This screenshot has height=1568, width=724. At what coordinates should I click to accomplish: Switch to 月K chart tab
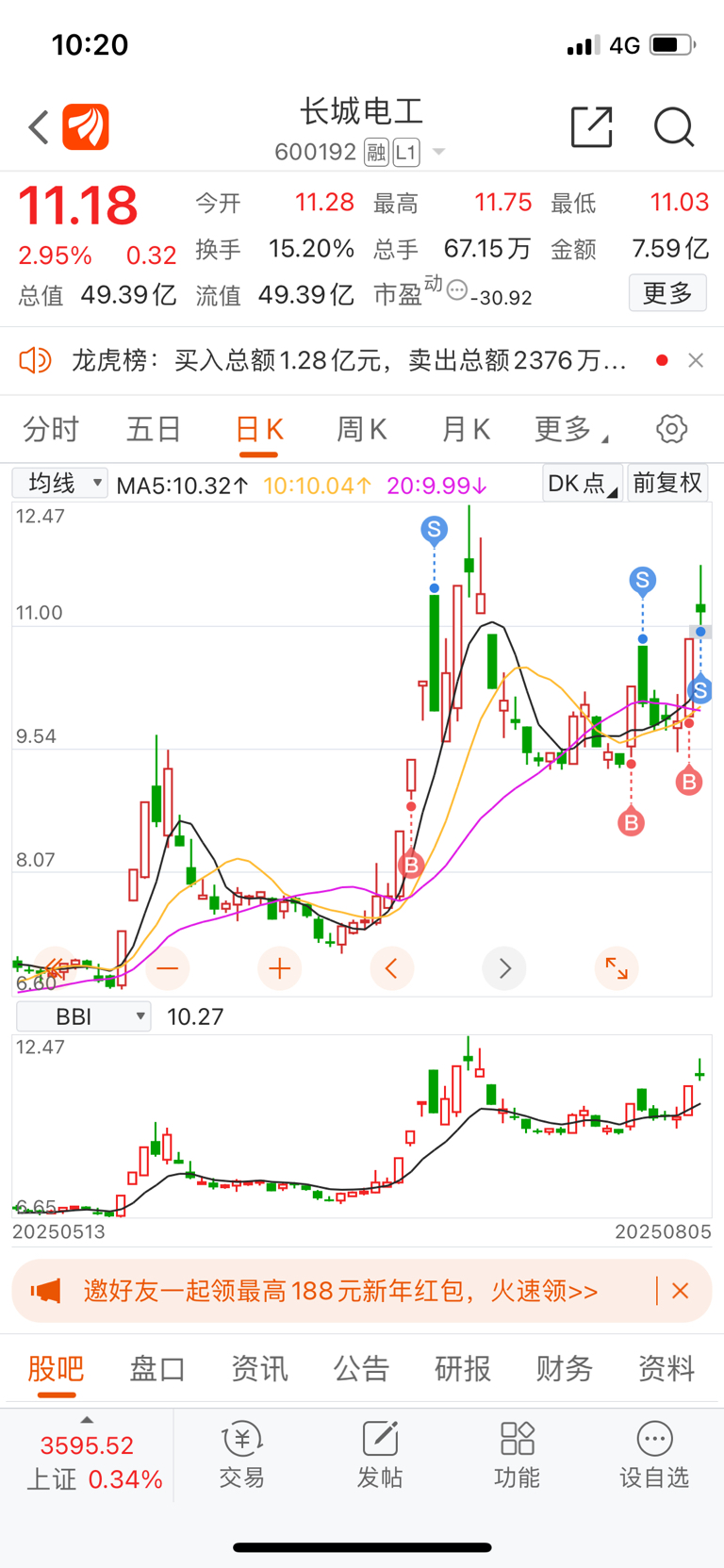coord(466,430)
